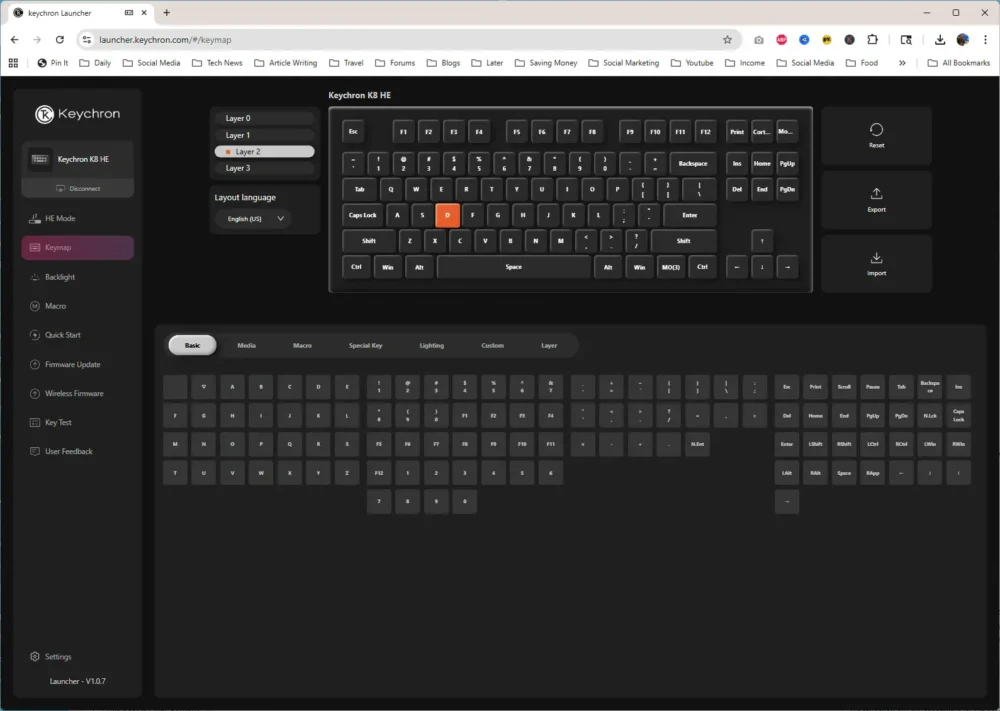
Task: Open the Keymap section in sidebar
Action: pos(77,247)
